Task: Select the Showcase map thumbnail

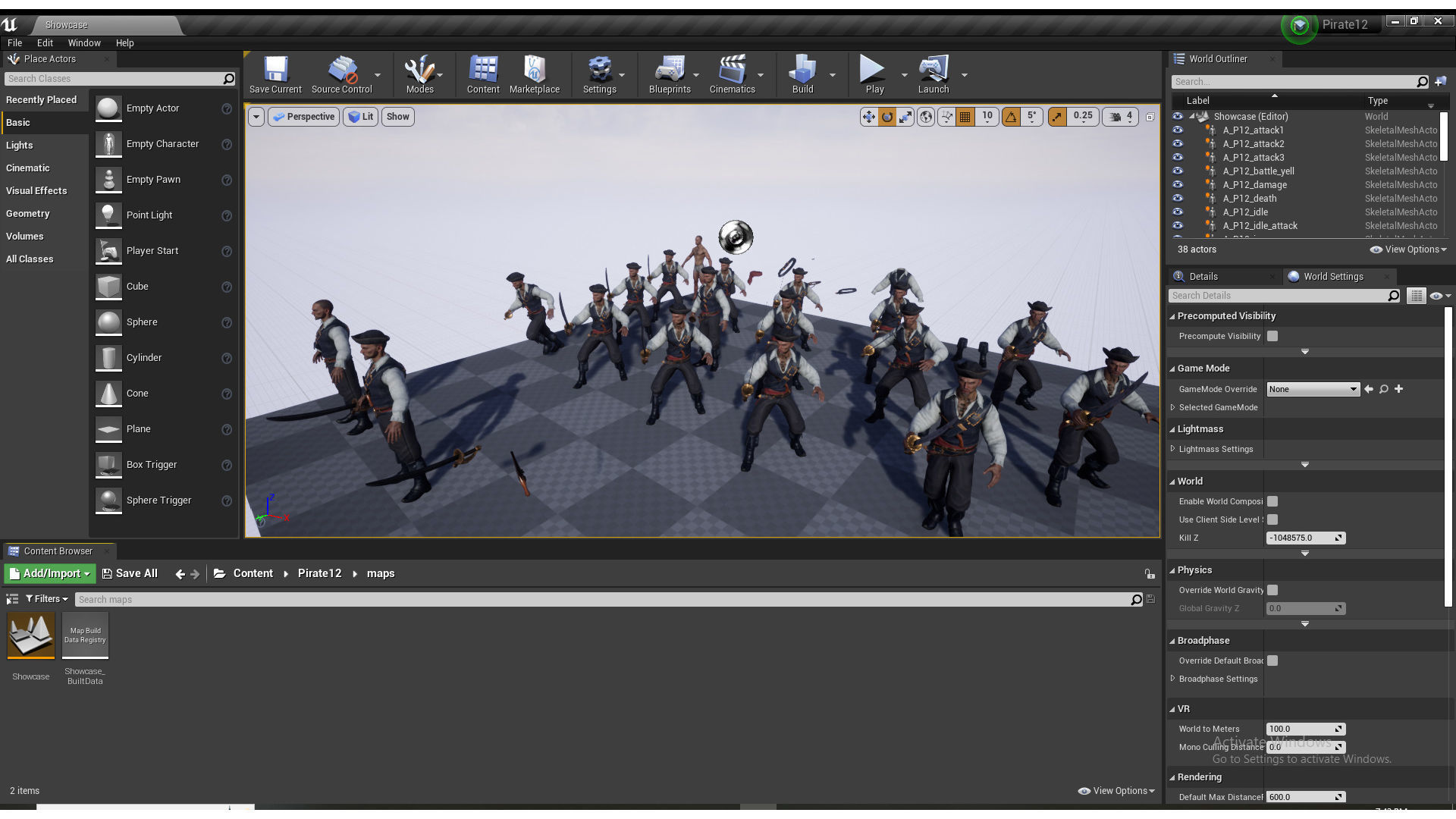Action: click(31, 635)
